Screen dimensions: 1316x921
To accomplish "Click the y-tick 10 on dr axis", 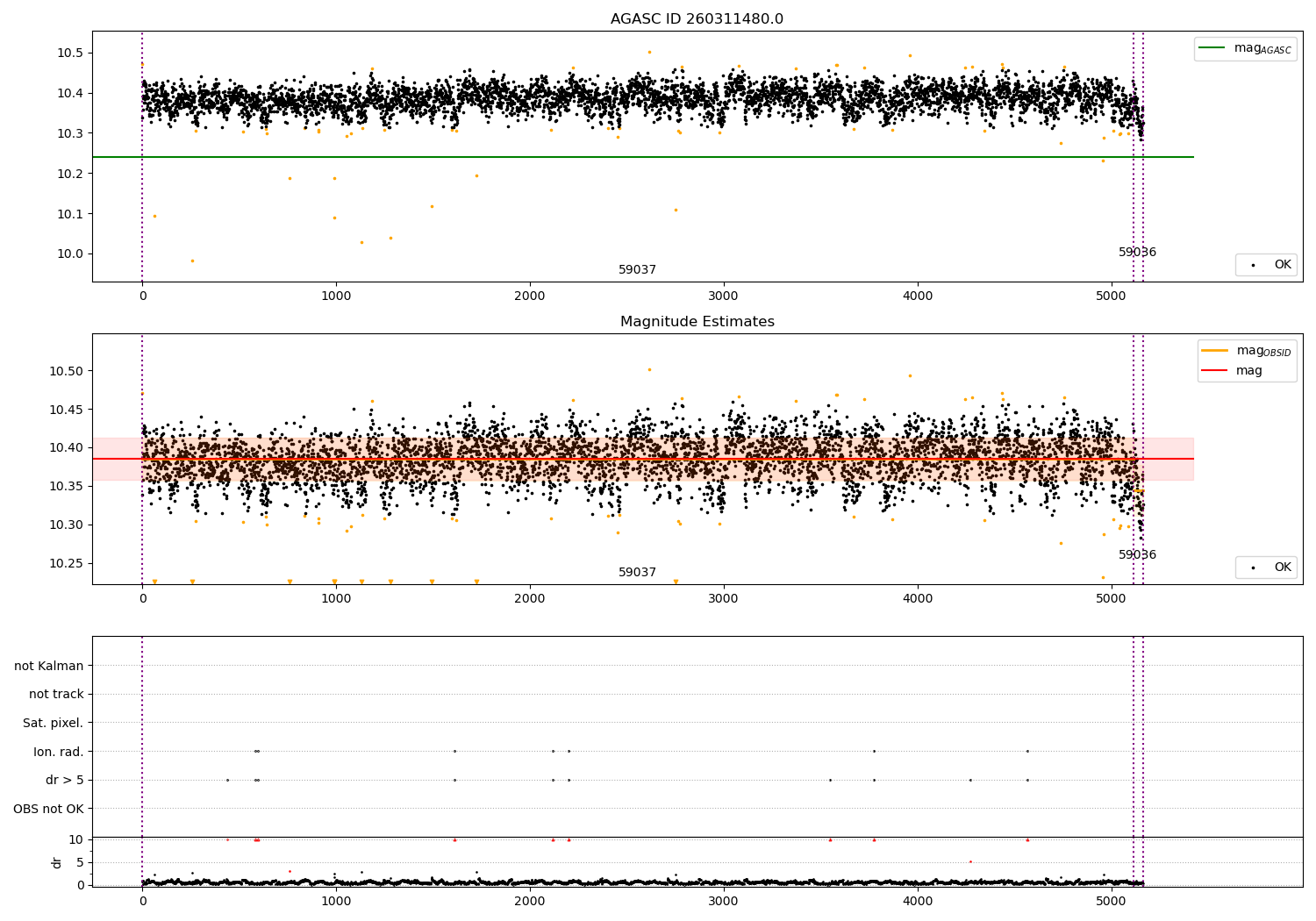I will tap(76, 839).
